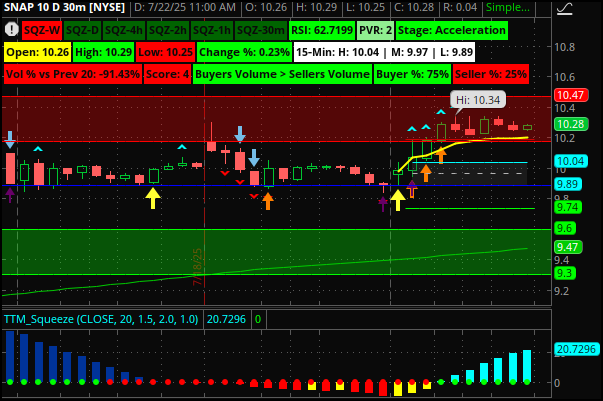Click the SQZ-30m squeeze label
603x401 pixels.
[260, 30]
